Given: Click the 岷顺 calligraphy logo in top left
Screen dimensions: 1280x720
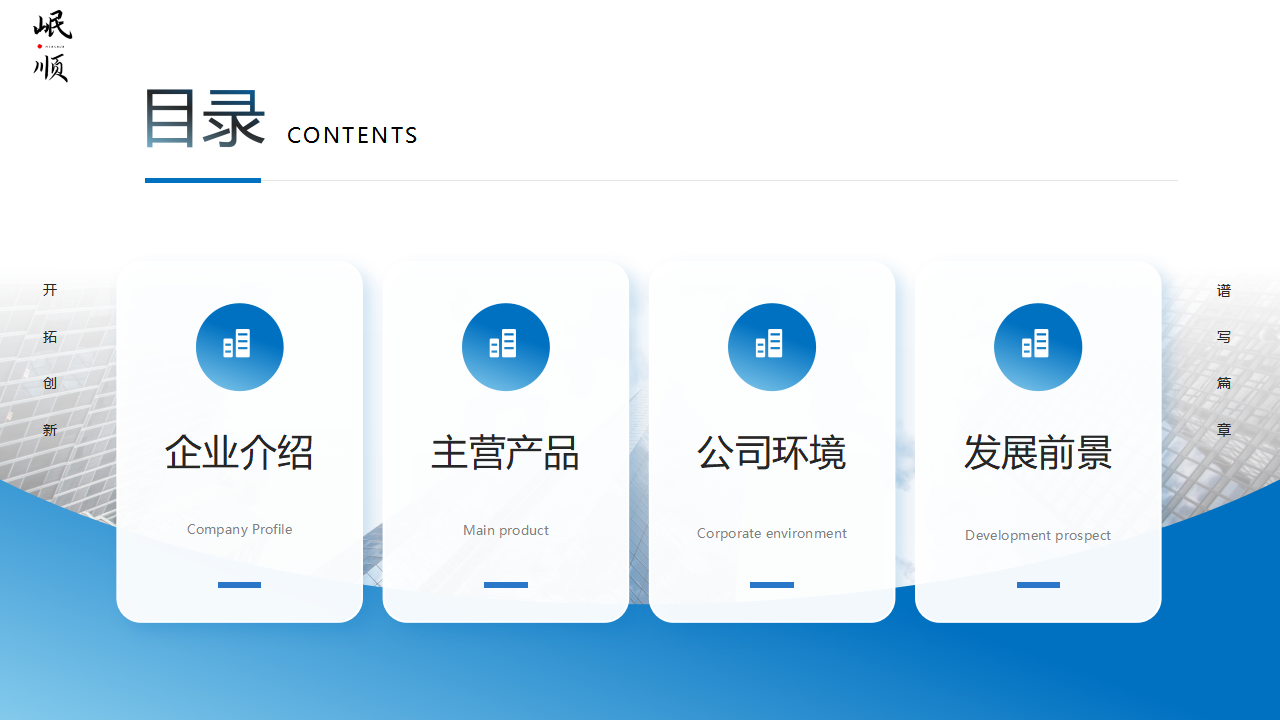Looking at the screenshot, I should click(51, 46).
